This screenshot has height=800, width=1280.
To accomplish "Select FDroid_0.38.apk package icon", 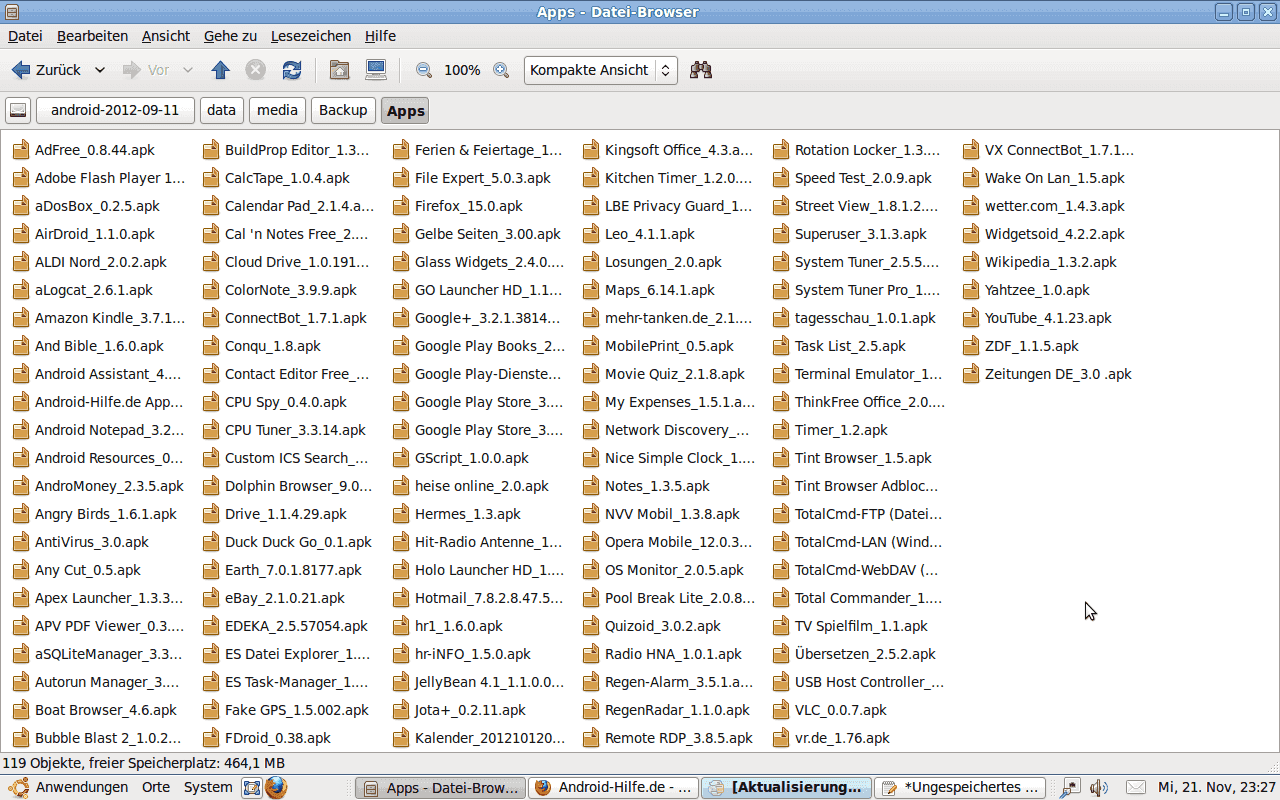I will click(211, 738).
